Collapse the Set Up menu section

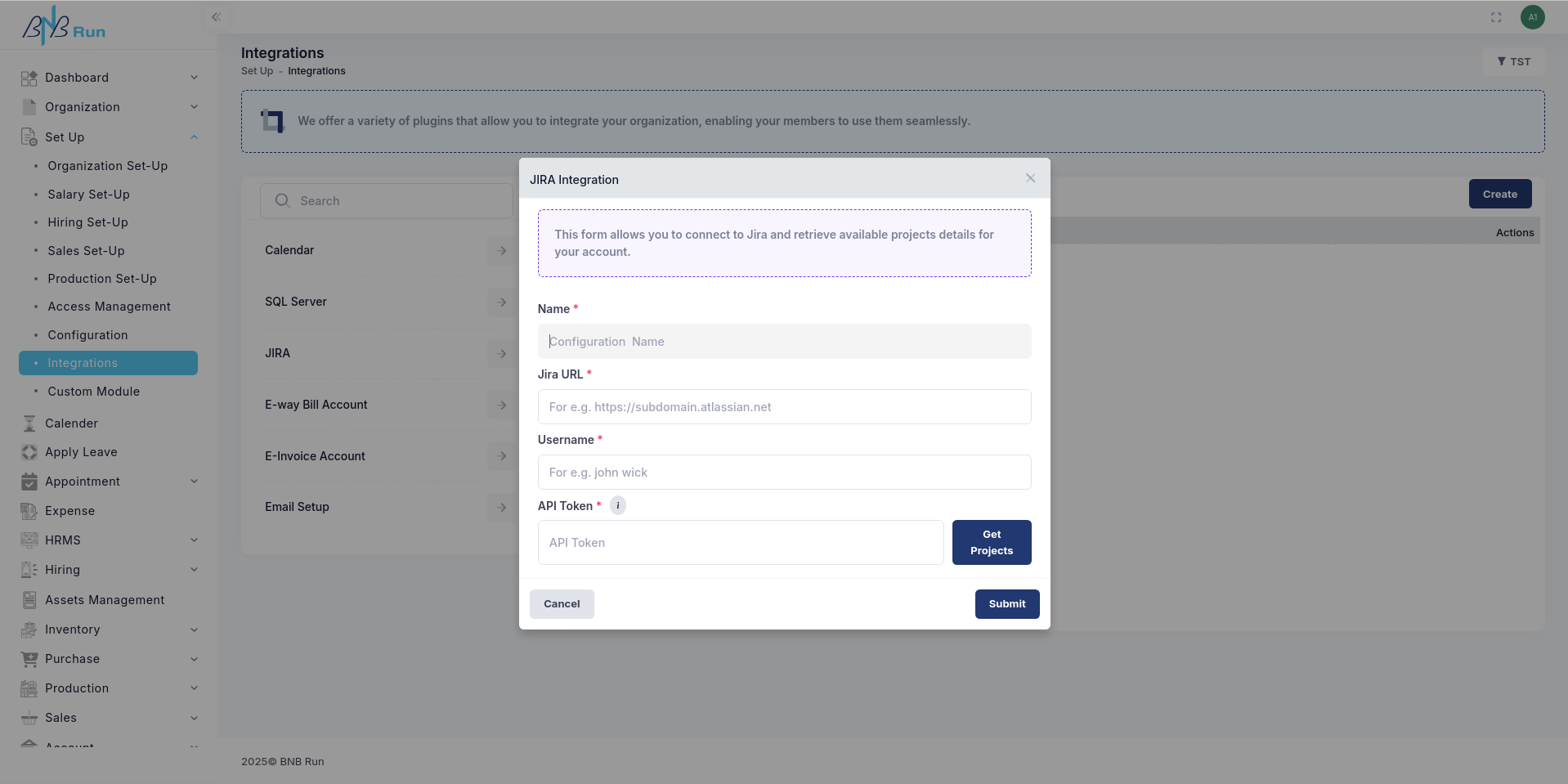tap(194, 137)
